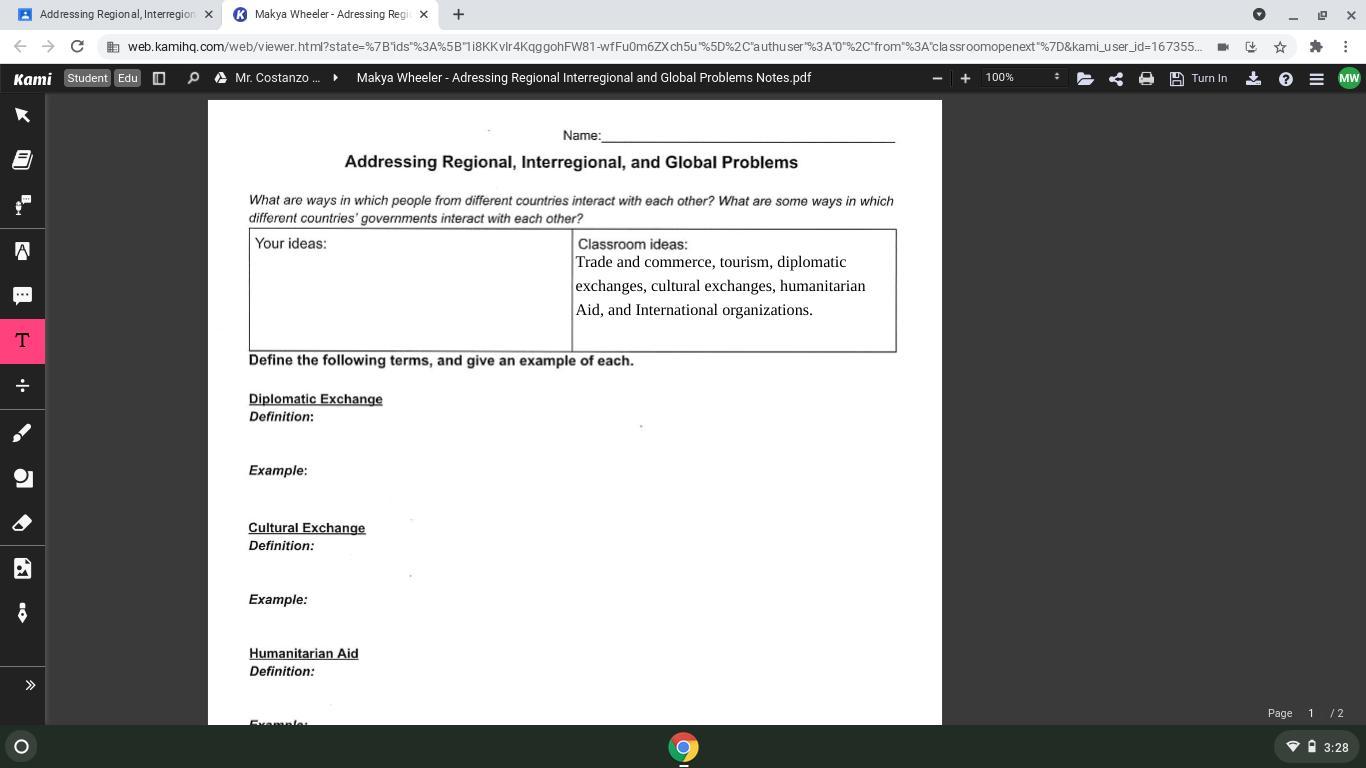Image resolution: width=1366 pixels, height=768 pixels.
Task: Select the Drawing brush tool
Action: pyautogui.click(x=22, y=433)
